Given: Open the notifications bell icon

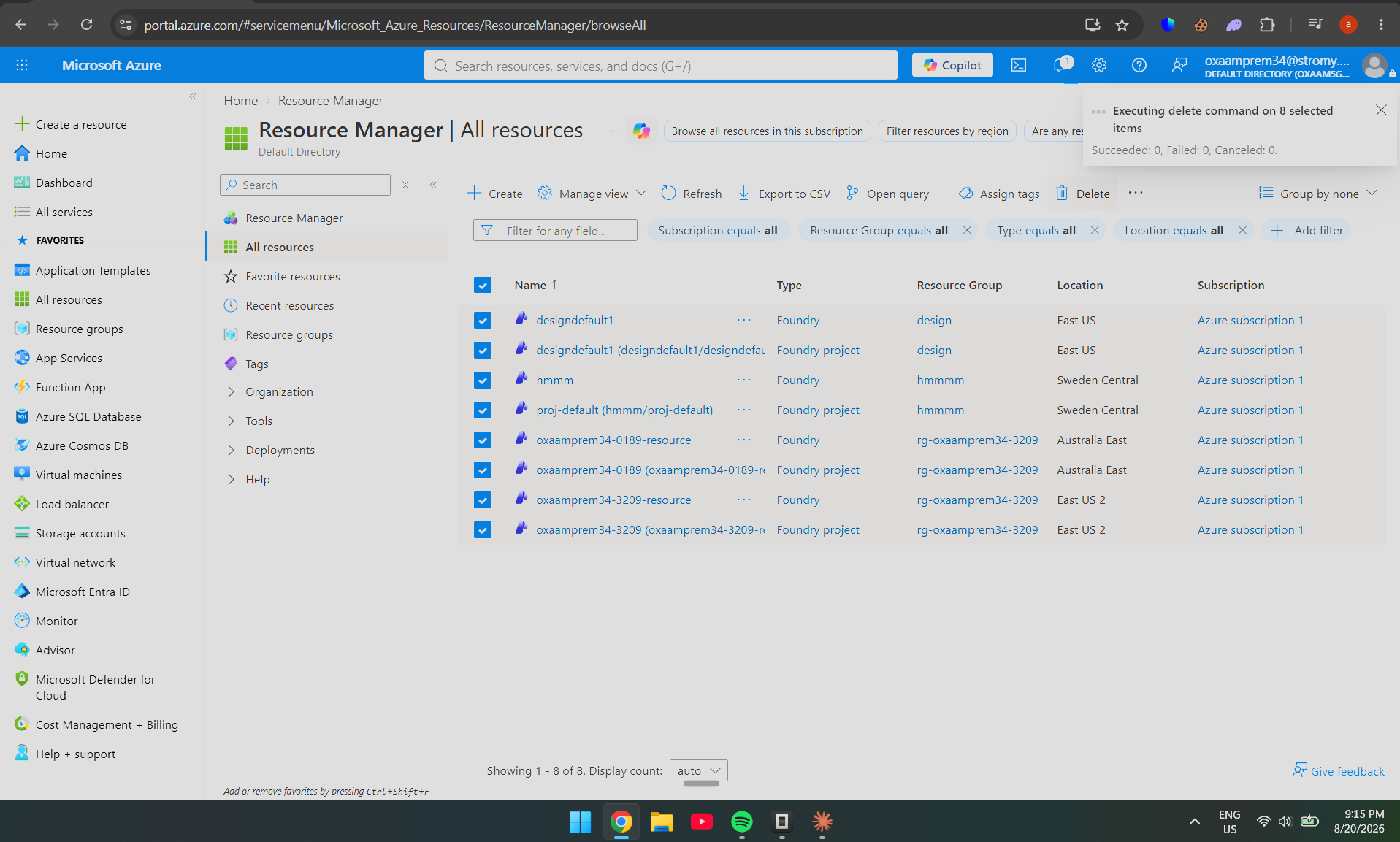Looking at the screenshot, I should 1060,66.
